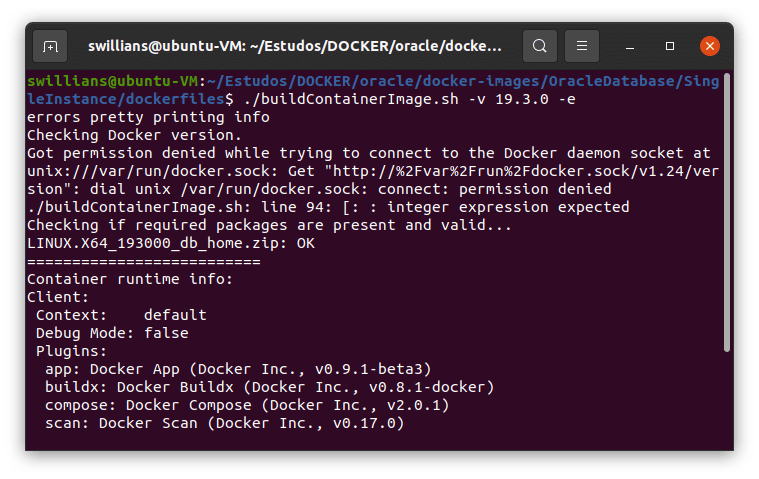Close the terminal window
This screenshot has height=479, width=759.
pos(709,46)
